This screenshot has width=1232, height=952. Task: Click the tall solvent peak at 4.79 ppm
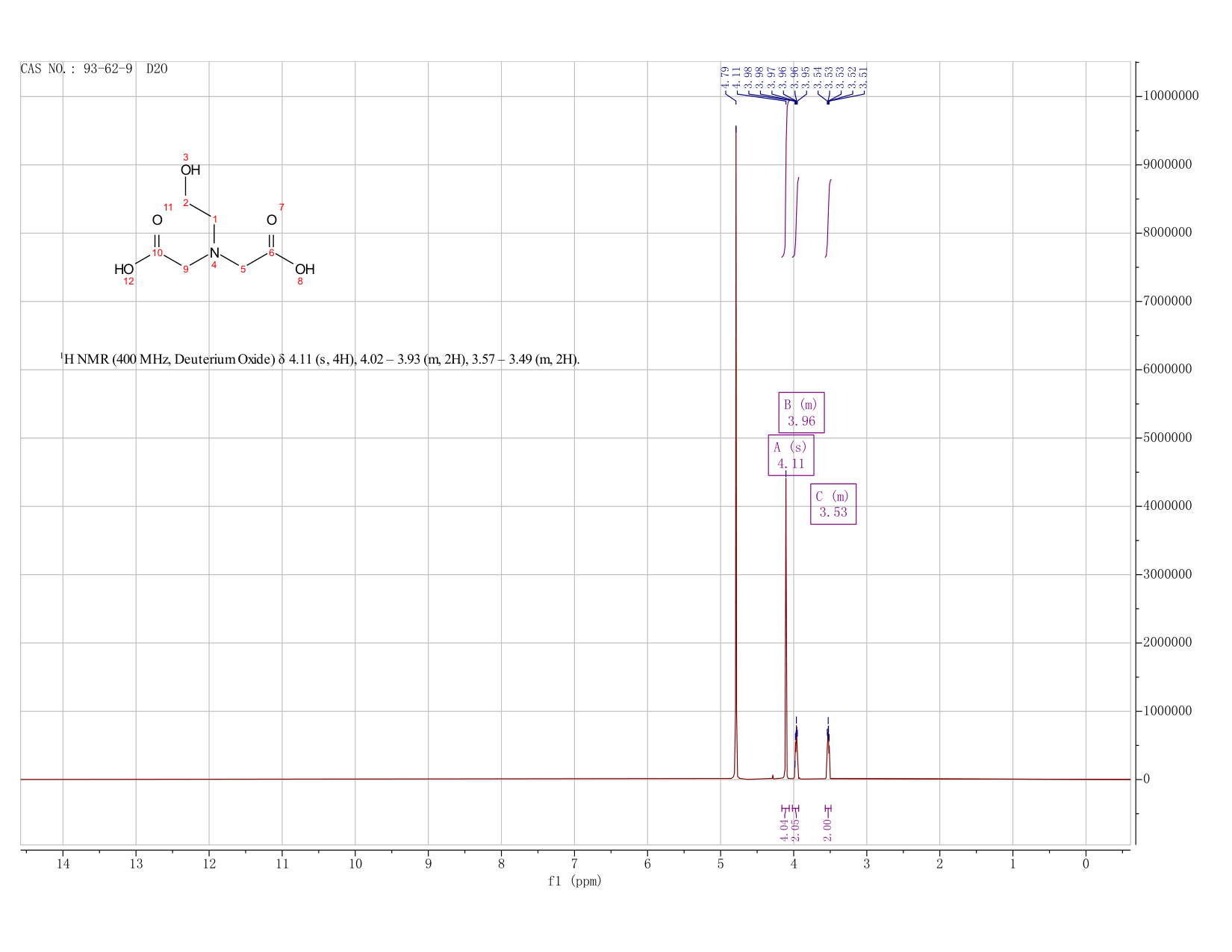pos(736,448)
